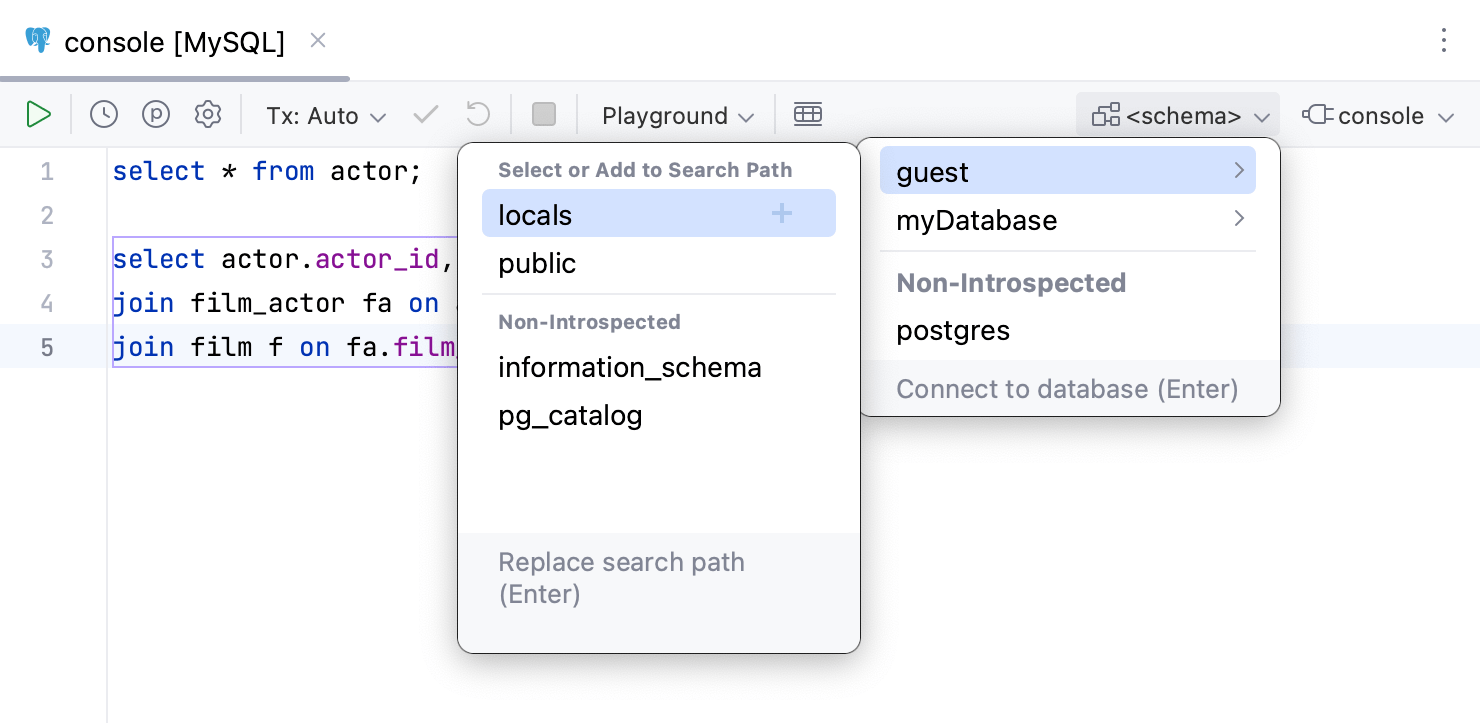Select the public schema entry

(x=537, y=263)
